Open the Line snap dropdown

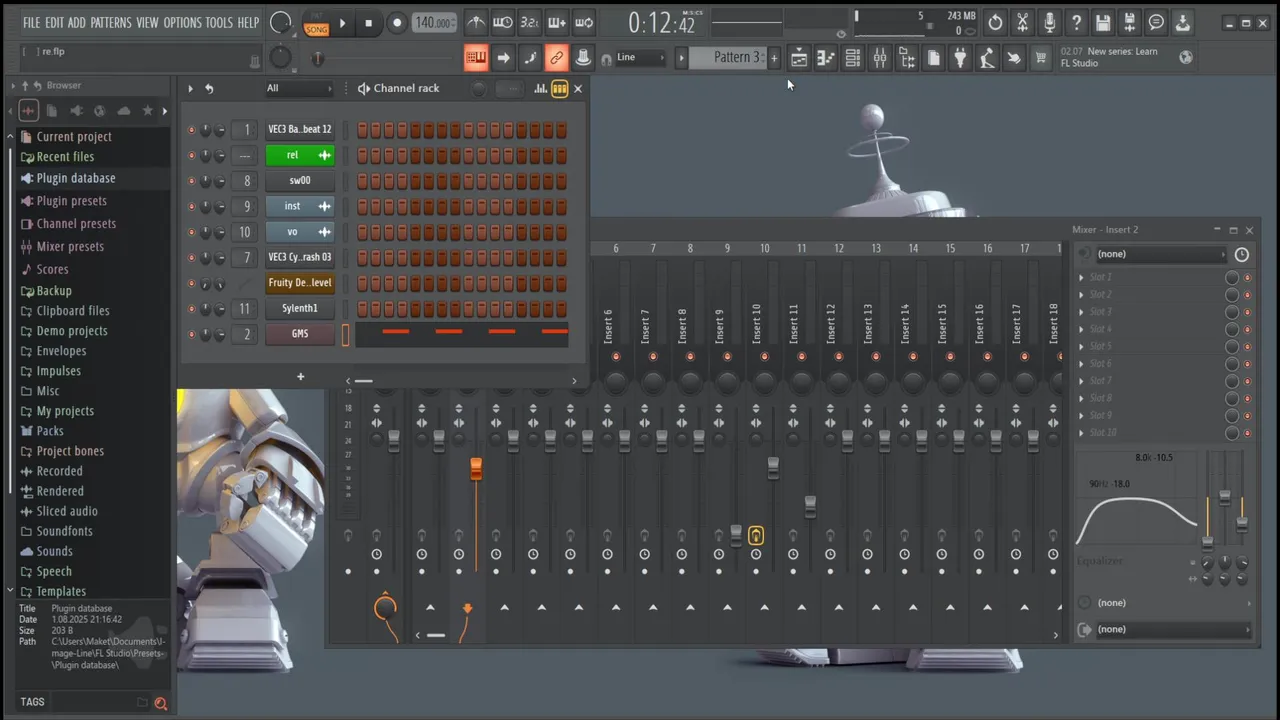[640, 58]
